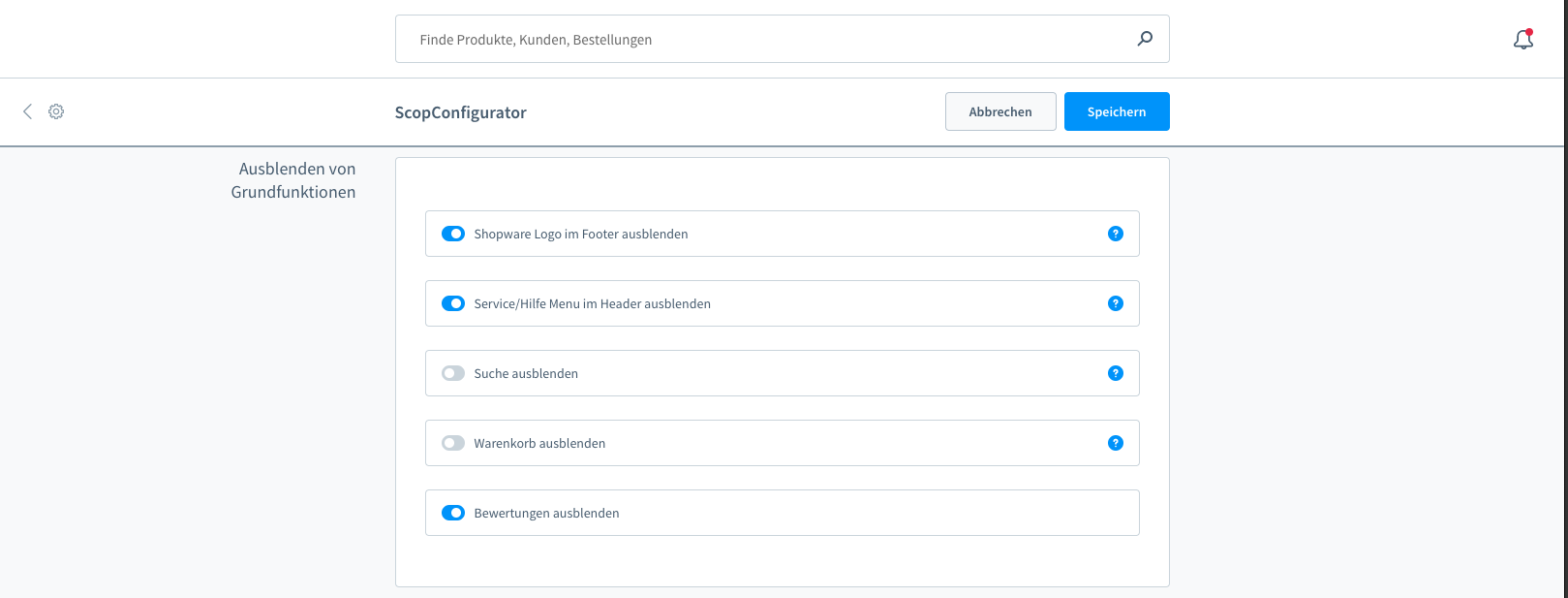Click the 'Bewertungen ausblenden' label text
This screenshot has height=598, width=1568.
546,514
